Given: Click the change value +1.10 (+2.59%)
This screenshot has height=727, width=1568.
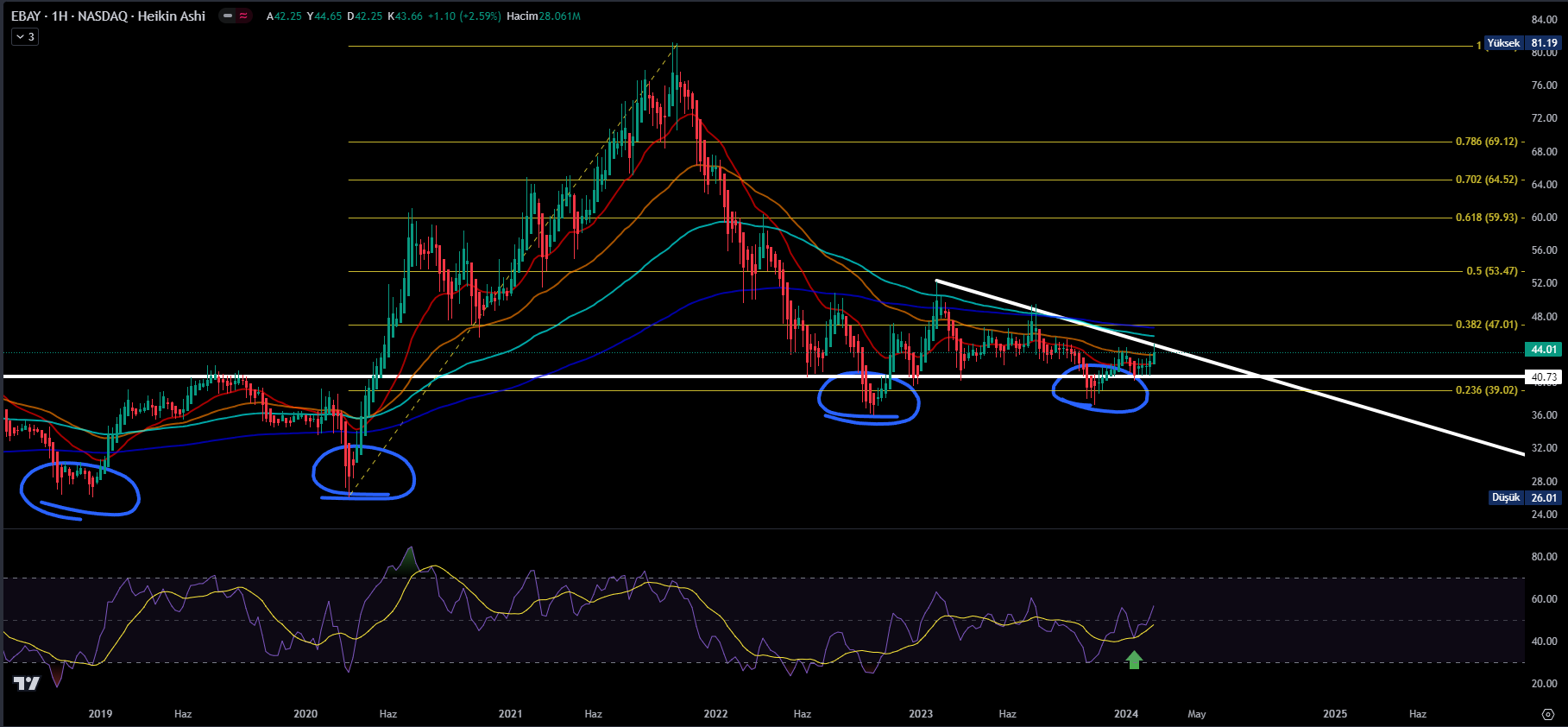Looking at the screenshot, I should [x=464, y=16].
